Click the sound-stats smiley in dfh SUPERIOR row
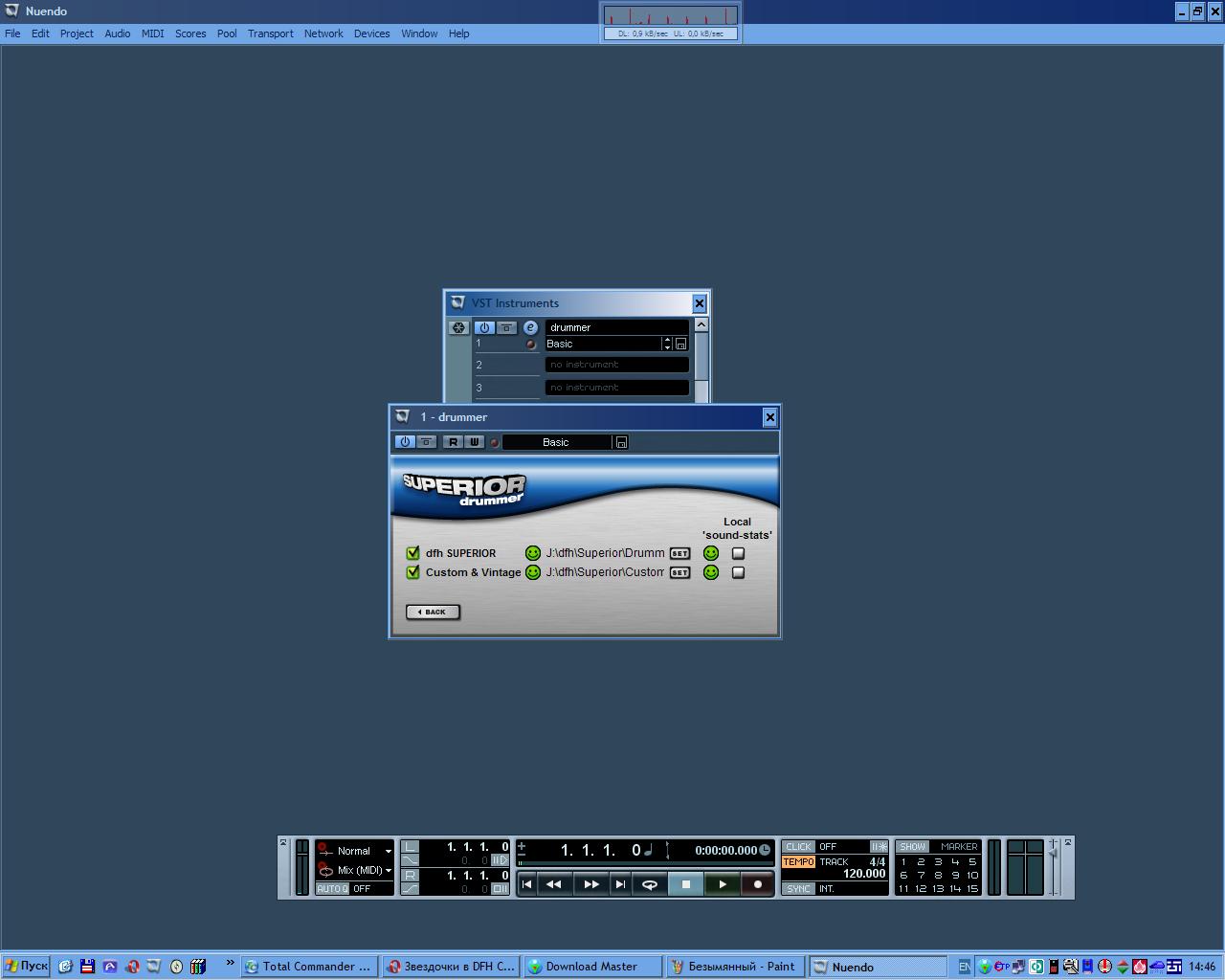The width and height of the screenshot is (1225, 980). 711,553
